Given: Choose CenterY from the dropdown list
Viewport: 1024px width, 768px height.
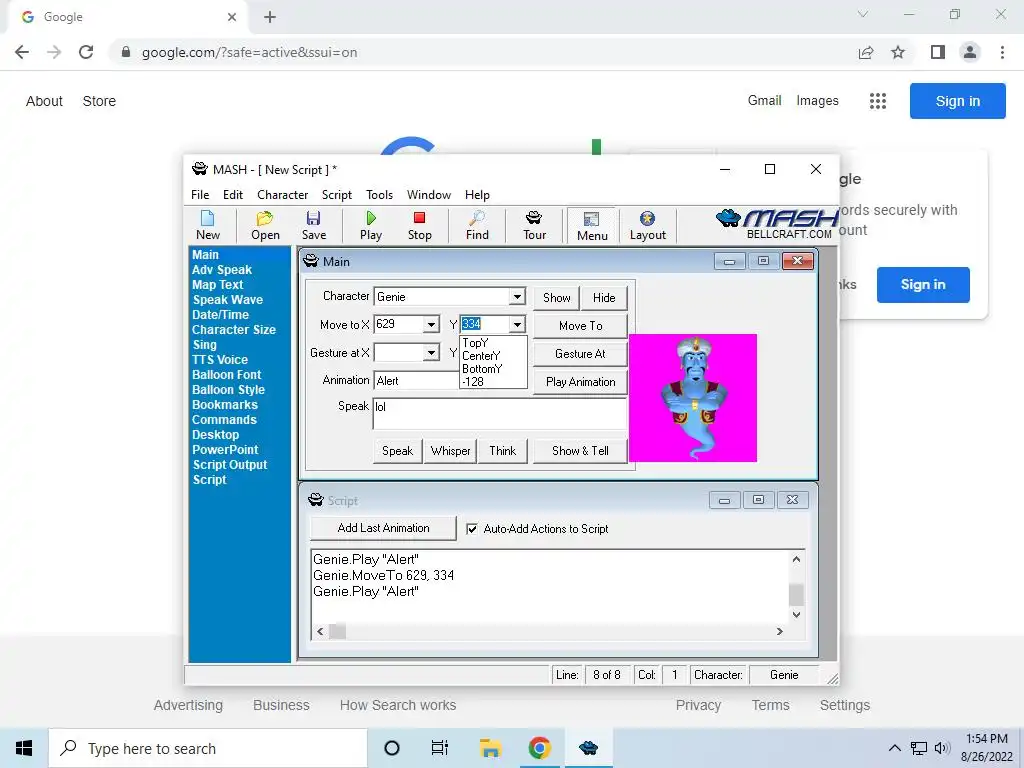Looking at the screenshot, I should (493, 356).
